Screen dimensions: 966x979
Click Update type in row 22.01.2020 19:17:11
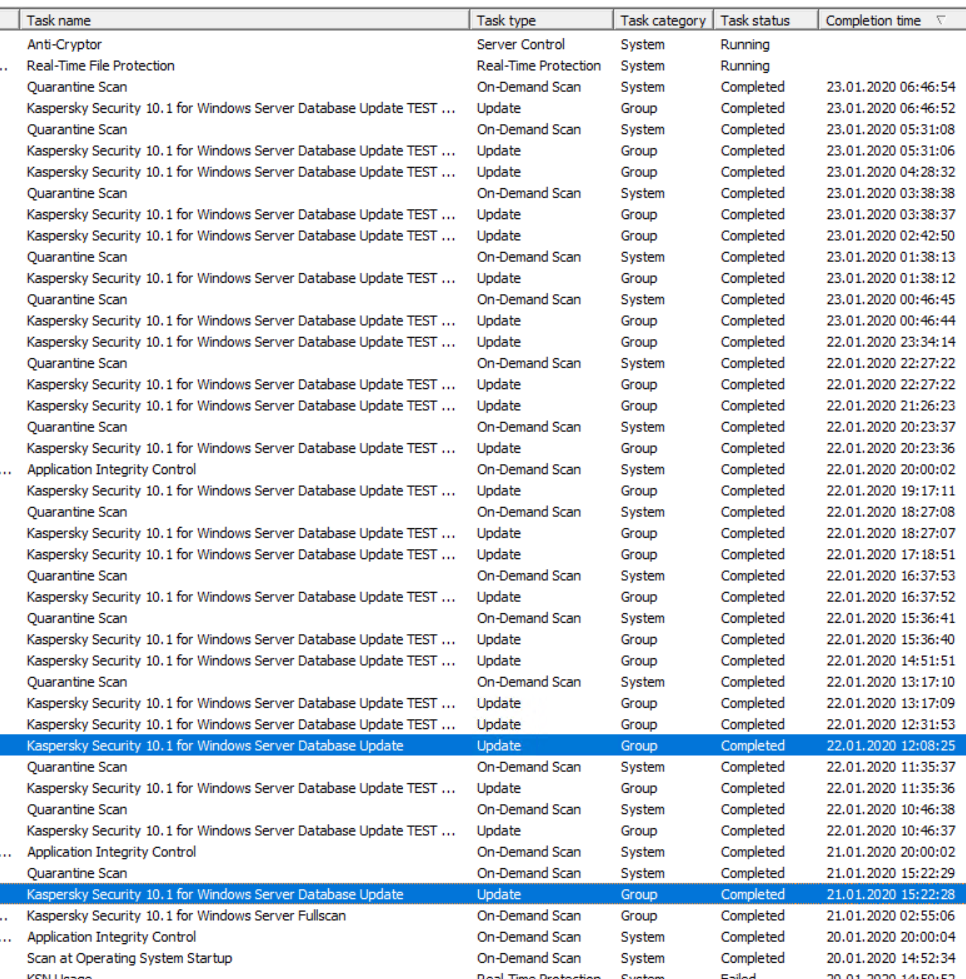pyautogui.click(x=499, y=490)
